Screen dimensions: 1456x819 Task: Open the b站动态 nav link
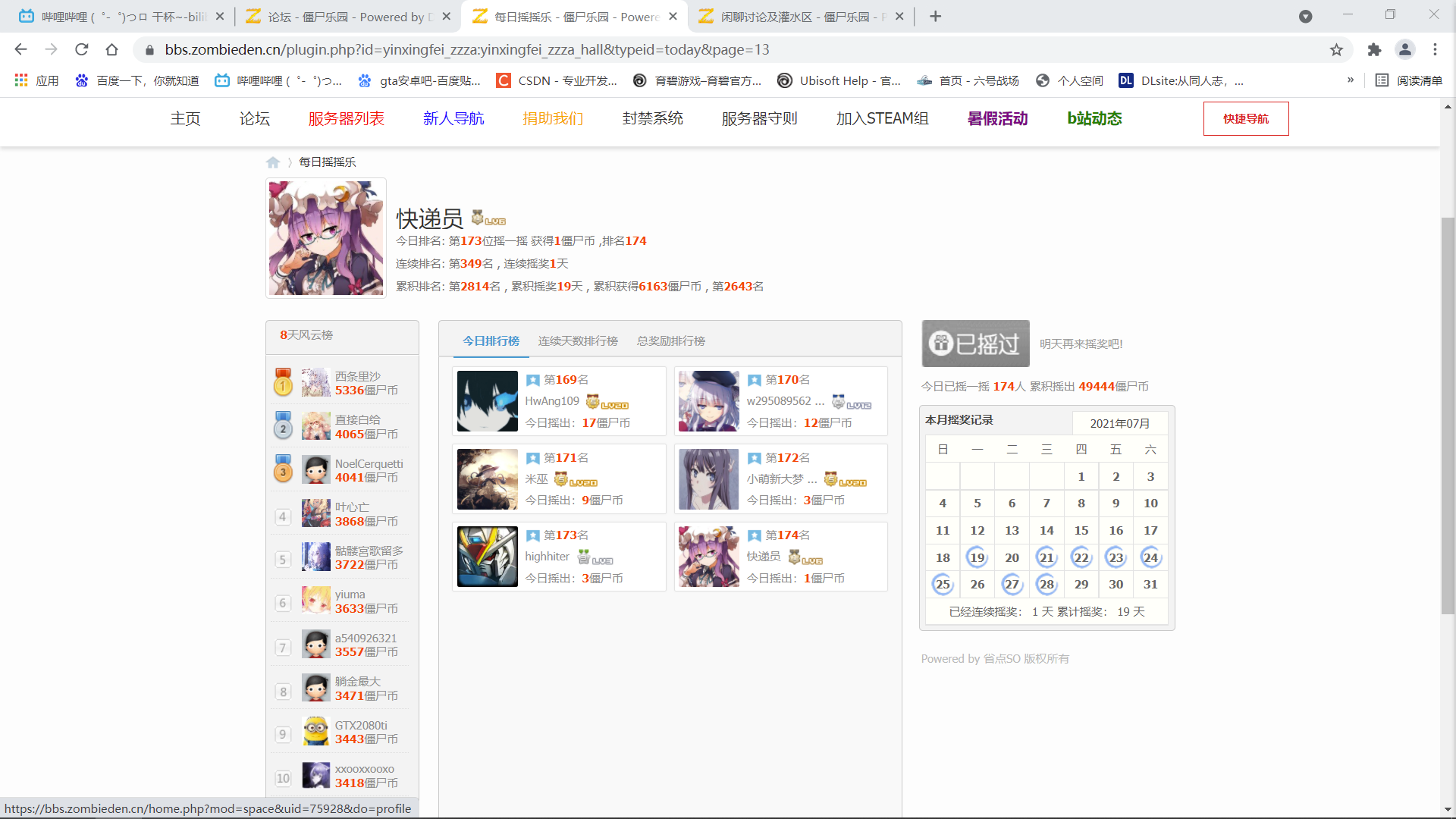pos(1094,118)
